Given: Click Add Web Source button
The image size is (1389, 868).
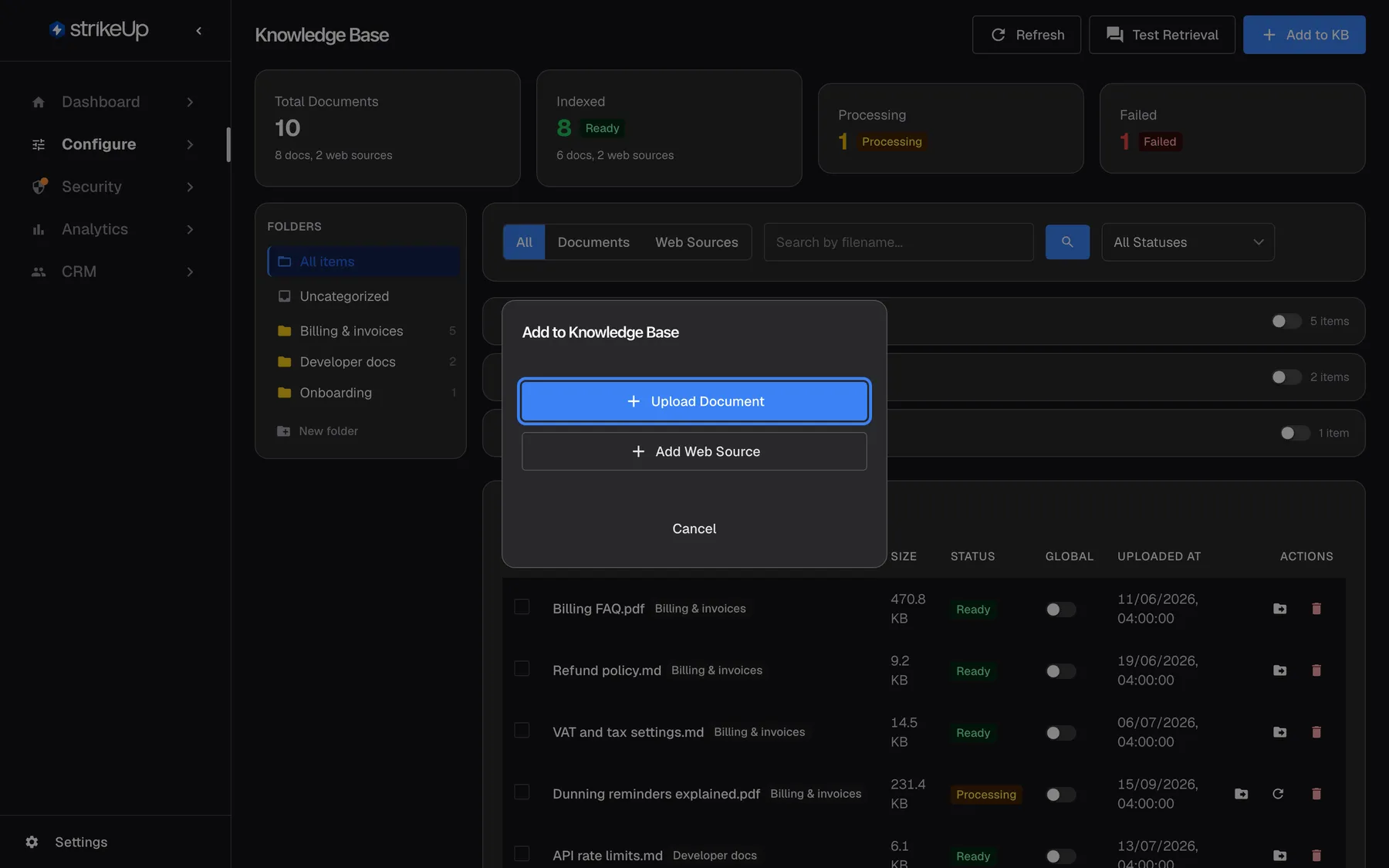Looking at the screenshot, I should 694,451.
